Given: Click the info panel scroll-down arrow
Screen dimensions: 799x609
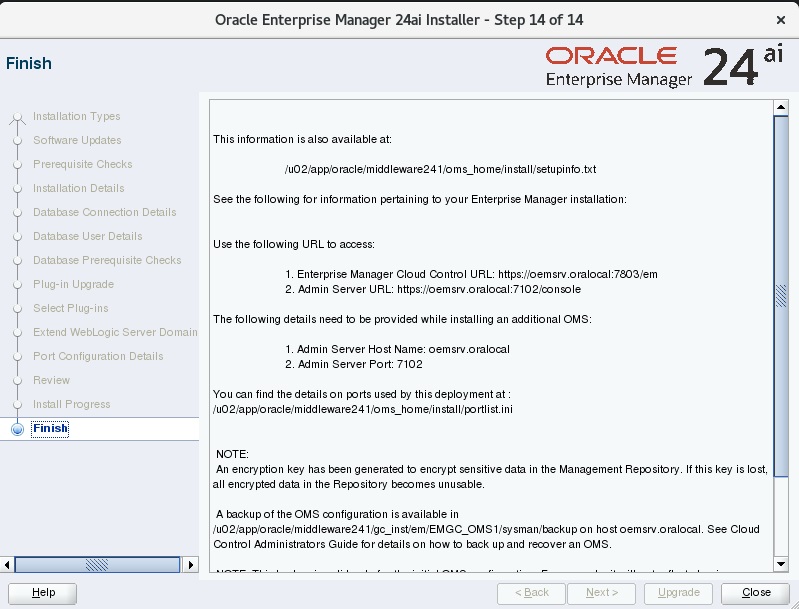Looking at the screenshot, I should coord(781,564).
